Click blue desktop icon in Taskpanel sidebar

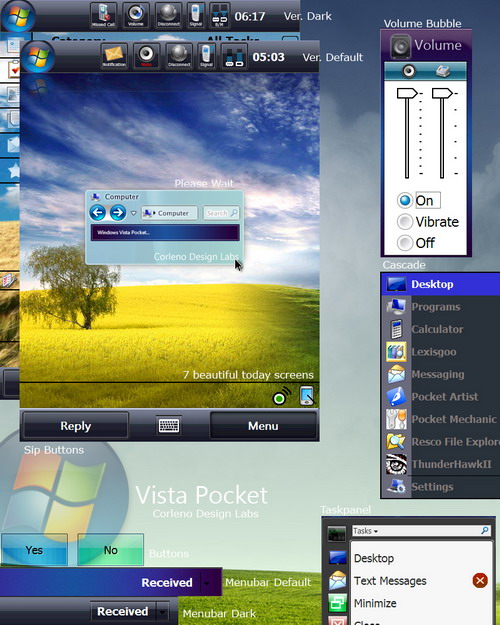337,557
